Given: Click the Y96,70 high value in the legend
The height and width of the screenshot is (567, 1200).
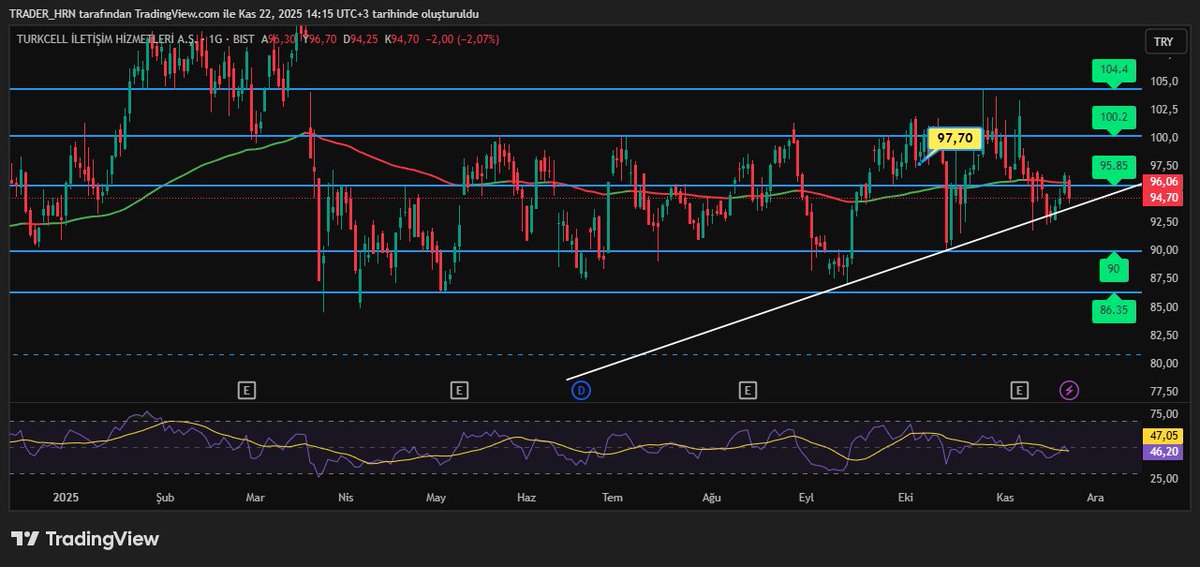Looking at the screenshot, I should 321,39.
